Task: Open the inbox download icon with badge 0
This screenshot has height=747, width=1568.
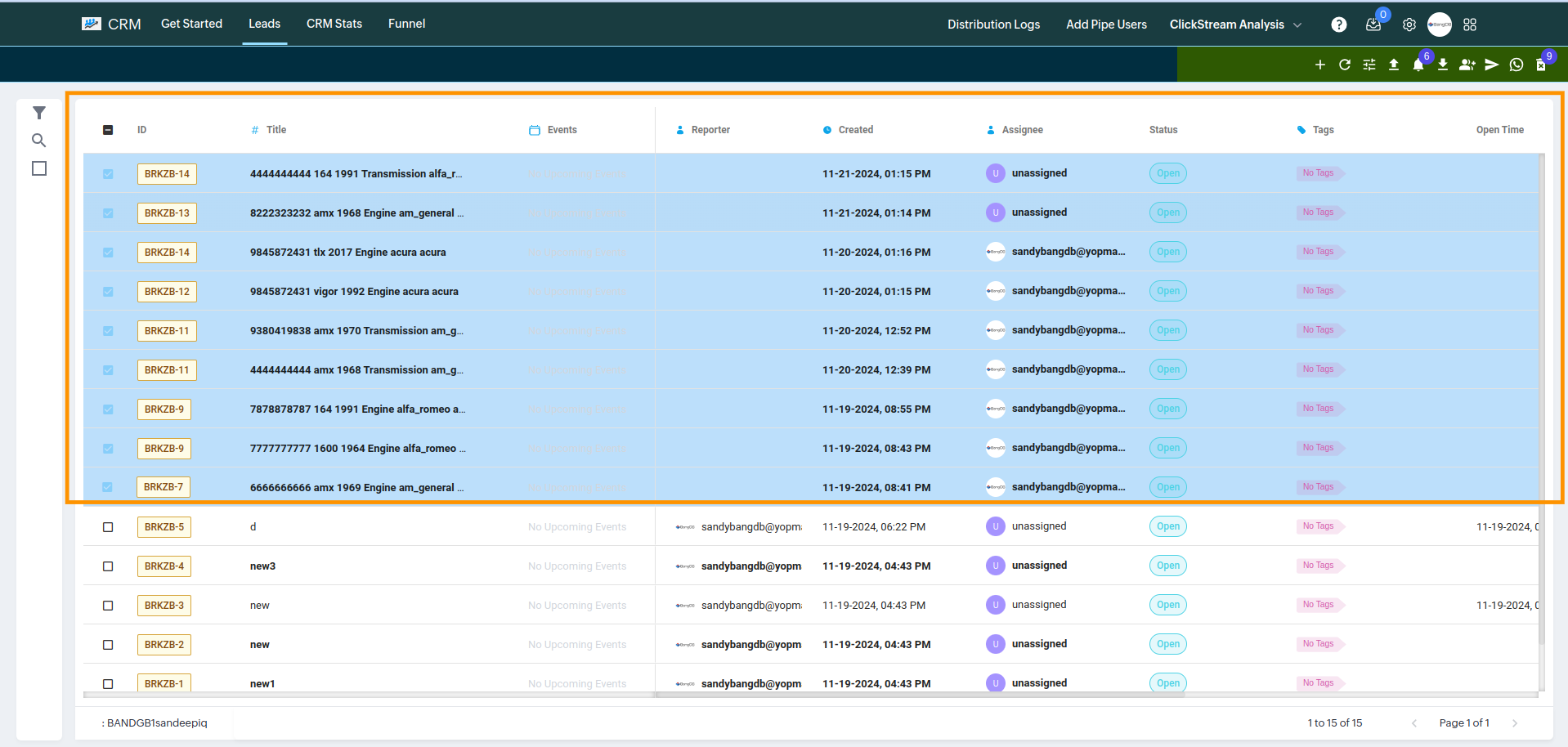Action: tap(1373, 25)
